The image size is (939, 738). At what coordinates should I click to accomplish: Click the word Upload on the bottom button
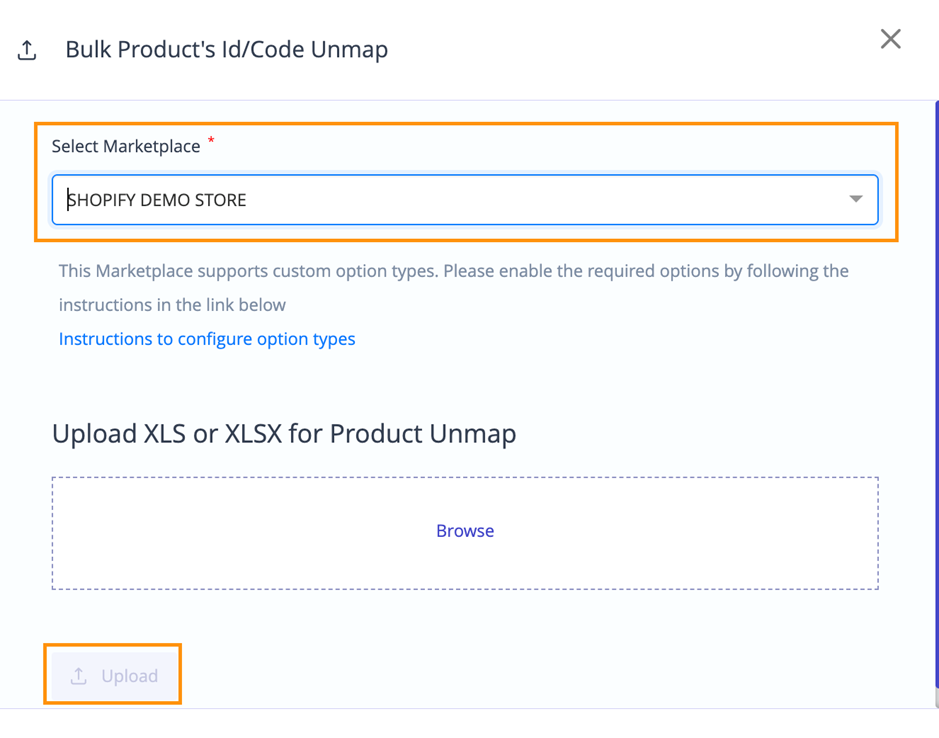point(129,676)
